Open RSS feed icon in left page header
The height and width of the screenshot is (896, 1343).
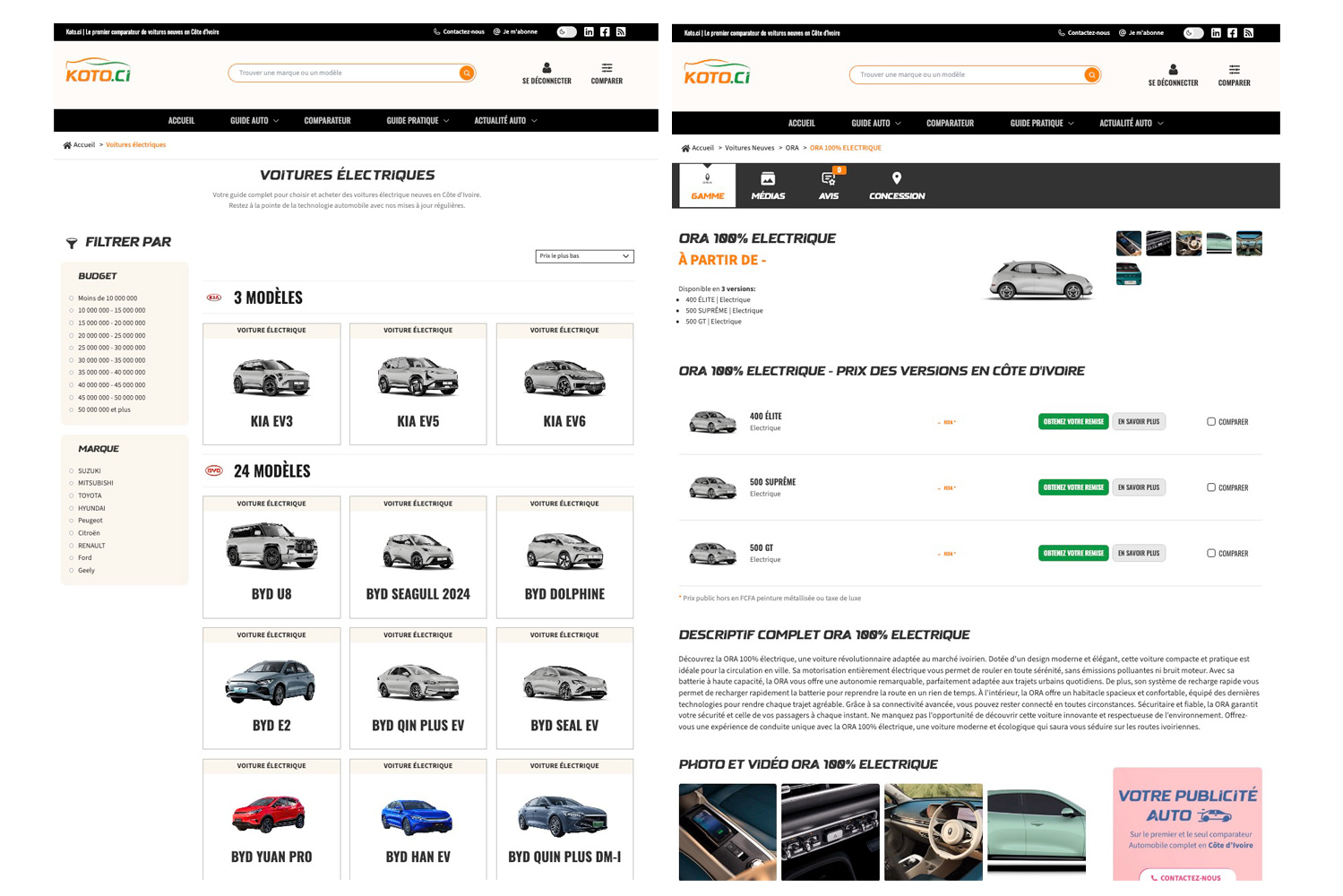pyautogui.click(x=621, y=31)
